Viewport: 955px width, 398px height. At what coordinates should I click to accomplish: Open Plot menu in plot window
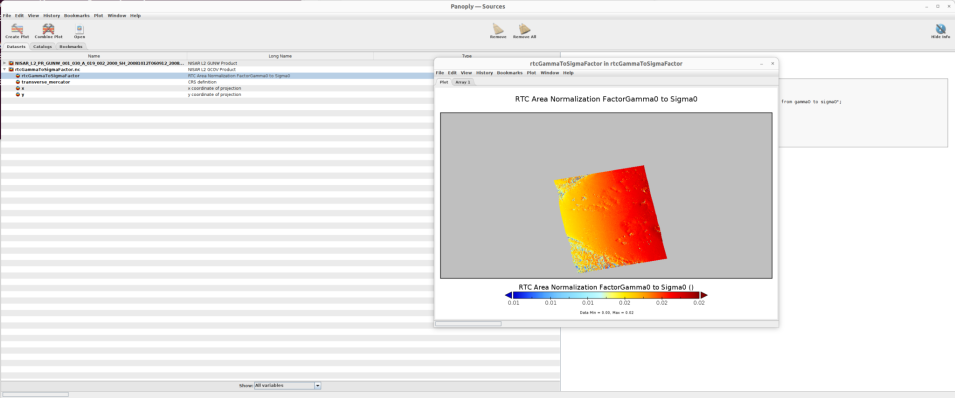531,73
